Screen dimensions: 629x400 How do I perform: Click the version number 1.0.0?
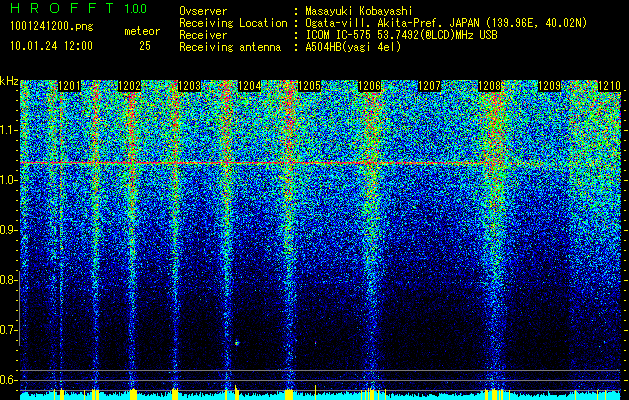136,9
